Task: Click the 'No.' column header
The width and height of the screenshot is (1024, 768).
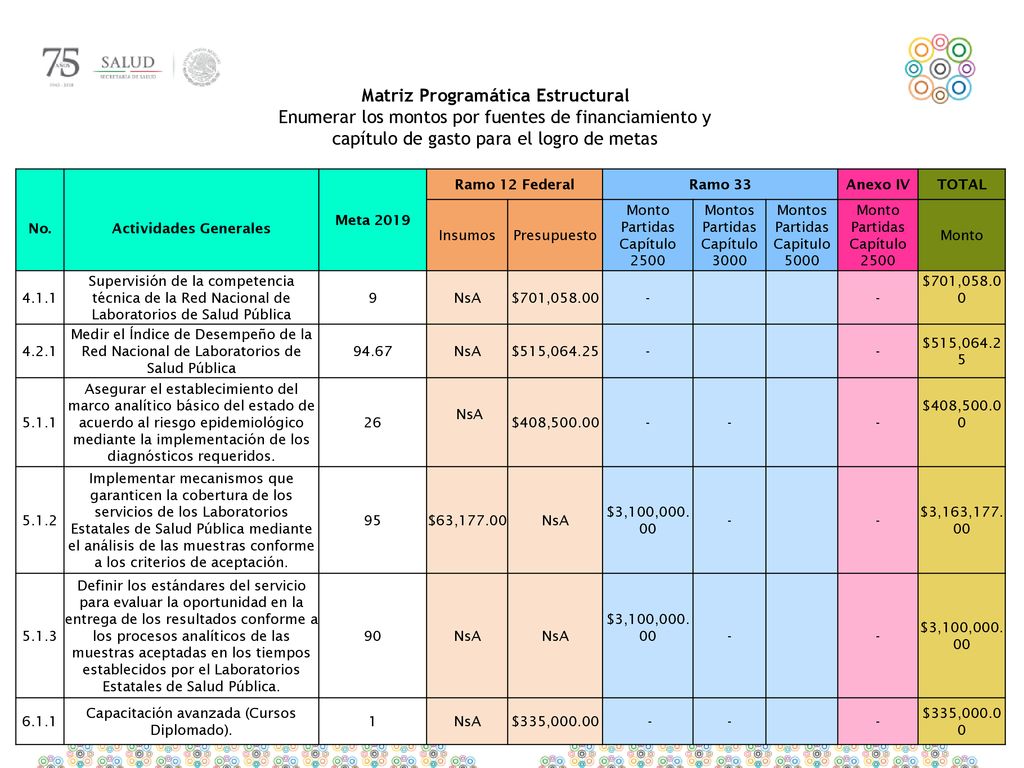Action: pos(40,220)
